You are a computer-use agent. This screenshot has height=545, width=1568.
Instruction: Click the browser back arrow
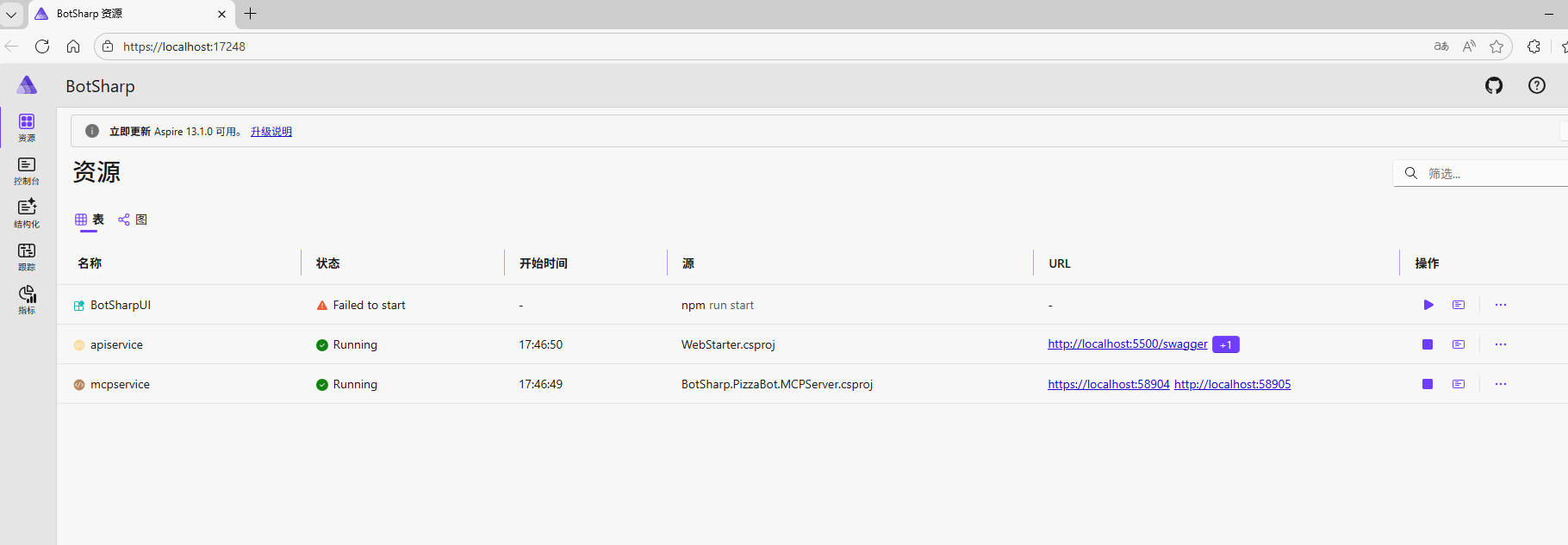point(11,46)
